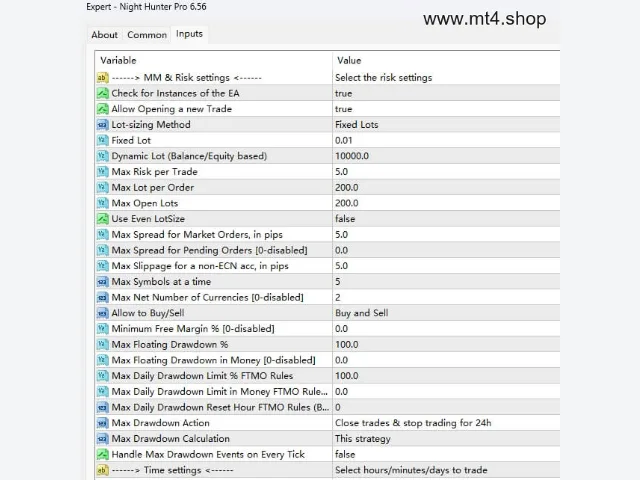
Task: Open the Common tab
Action: [147, 35]
